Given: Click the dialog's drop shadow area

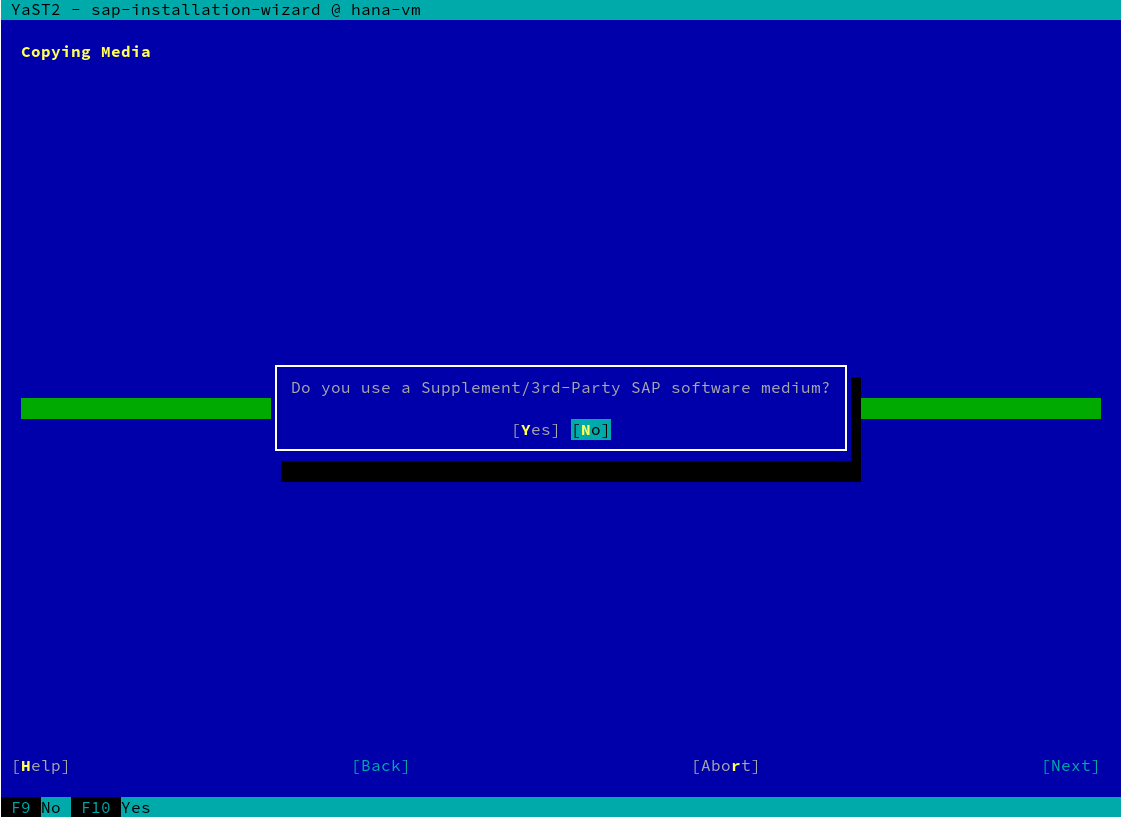Looking at the screenshot, I should coord(570,471).
